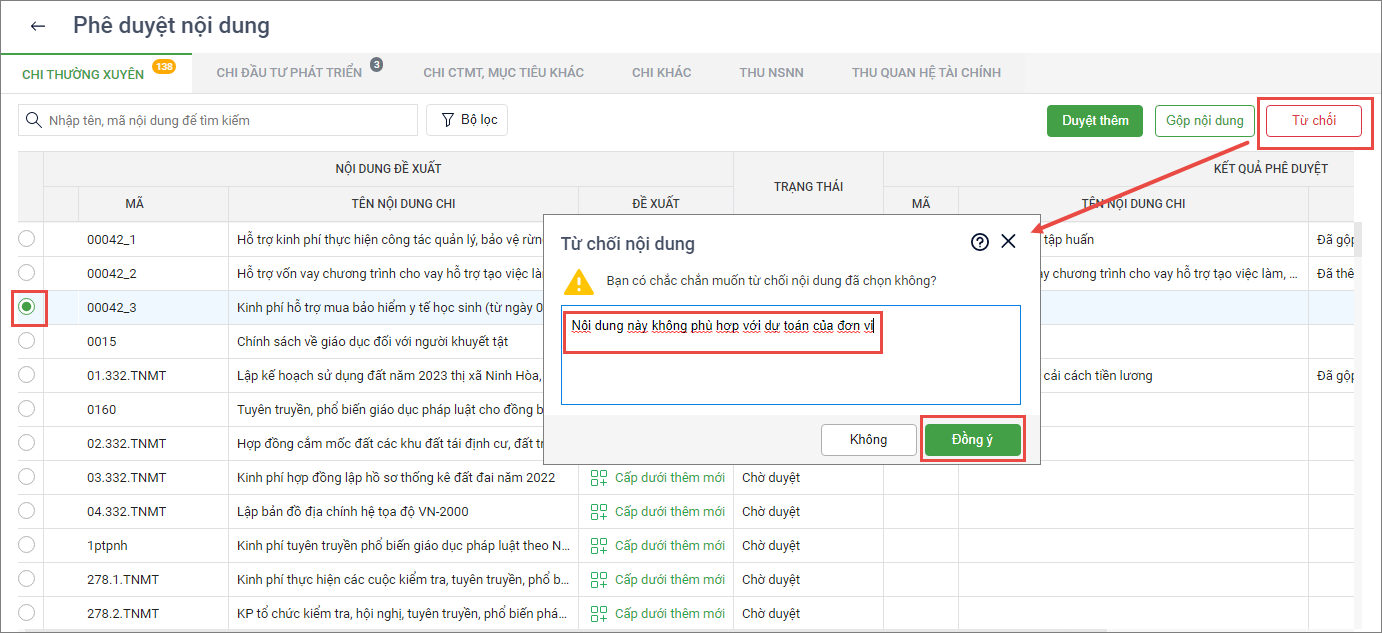Select radio button for row 00042_1
1382x633 pixels.
[27, 239]
